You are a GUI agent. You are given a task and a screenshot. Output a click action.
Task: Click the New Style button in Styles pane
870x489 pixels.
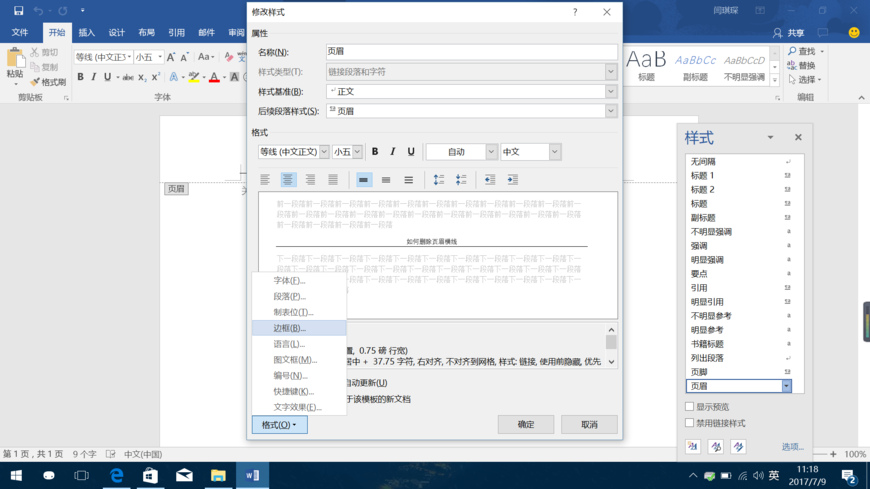tap(693, 446)
